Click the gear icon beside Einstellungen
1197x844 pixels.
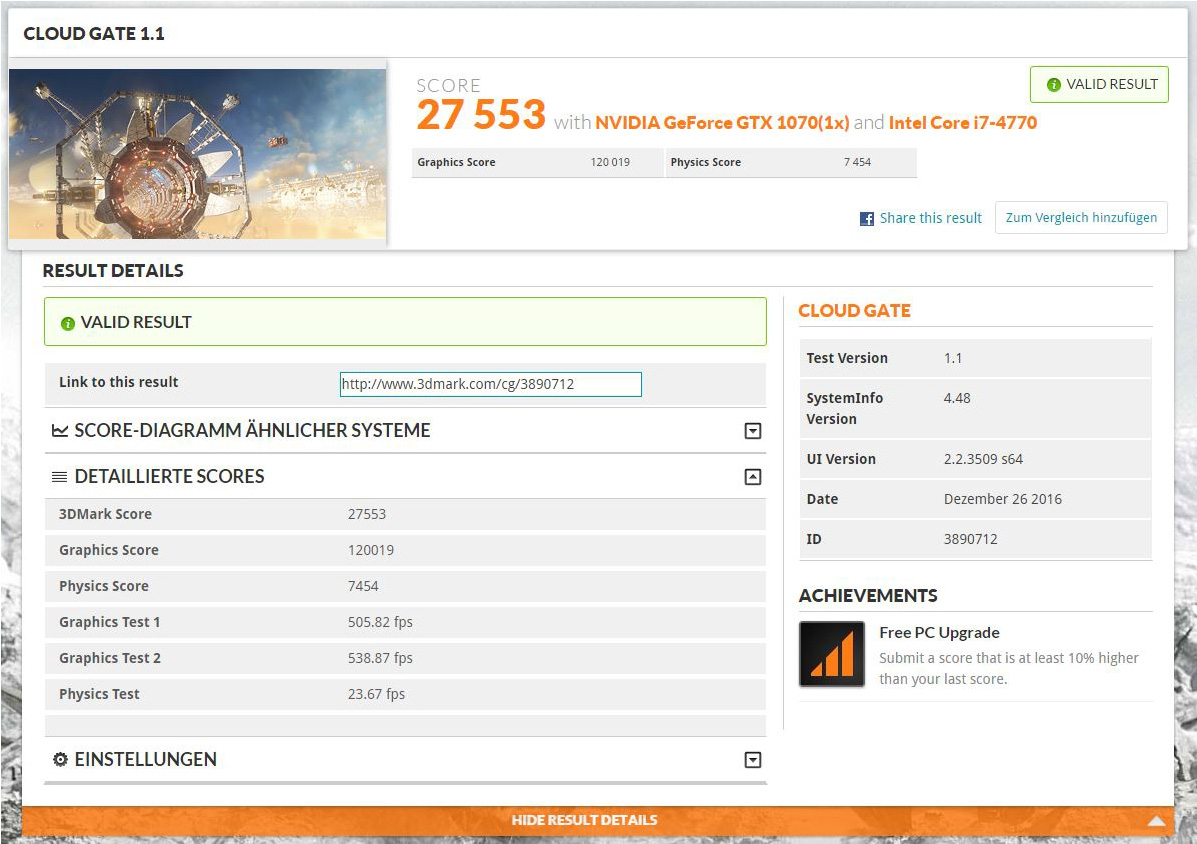(x=60, y=760)
